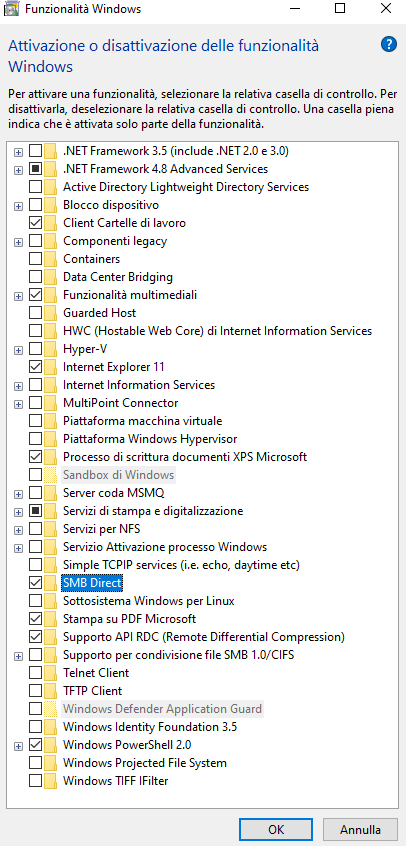This screenshot has width=406, height=846.
Task: Click folder icon beside SMB Direct
Action: pyautogui.click(x=51, y=583)
